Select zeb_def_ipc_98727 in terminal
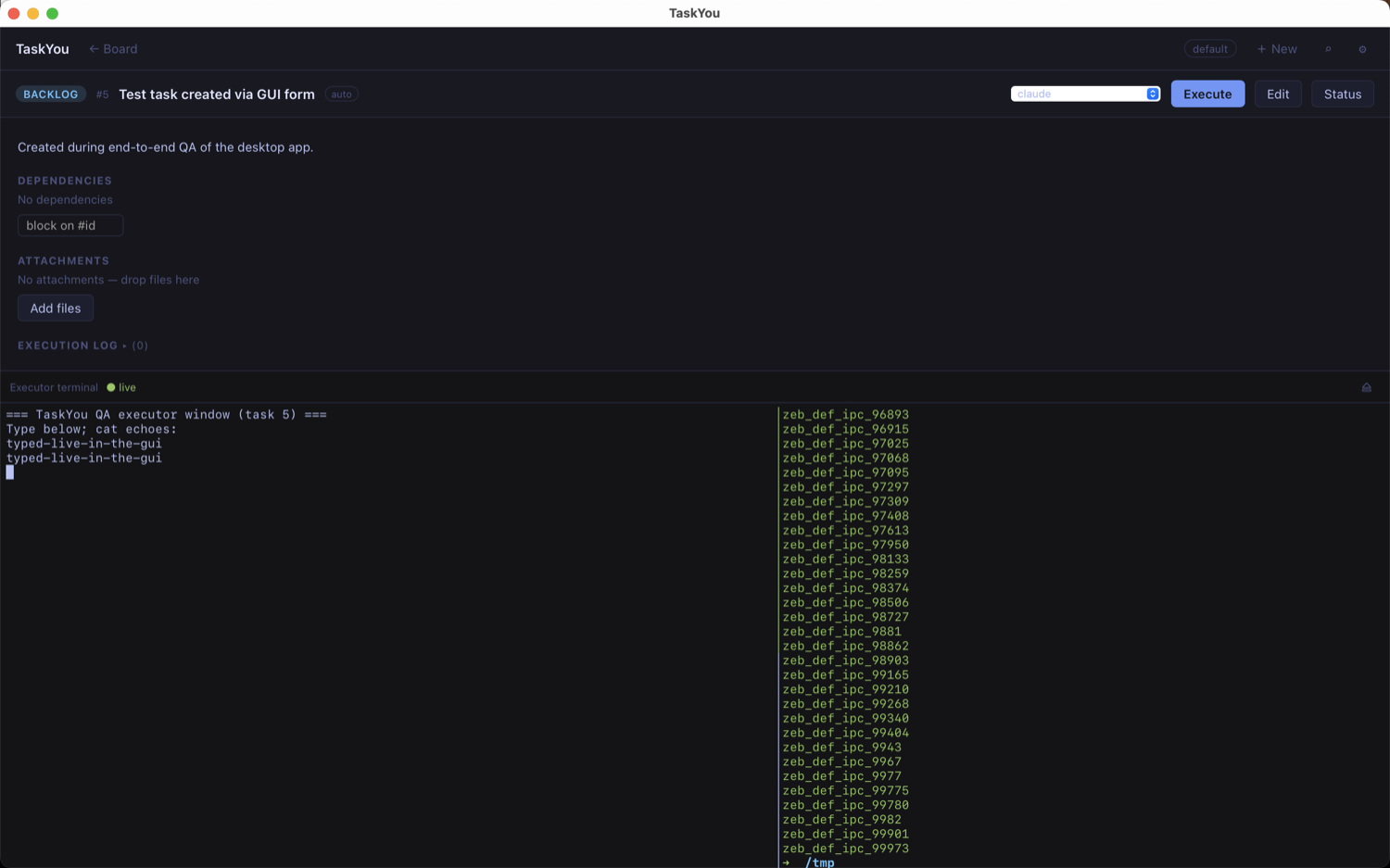 point(845,617)
